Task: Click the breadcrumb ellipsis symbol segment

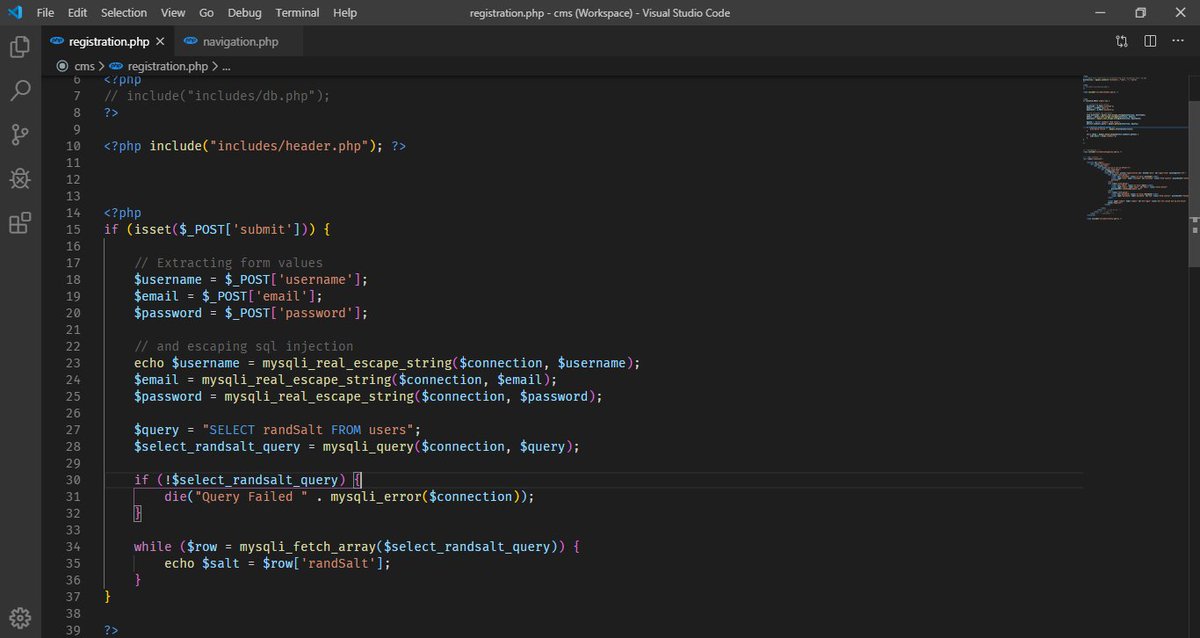Action: click(x=226, y=66)
